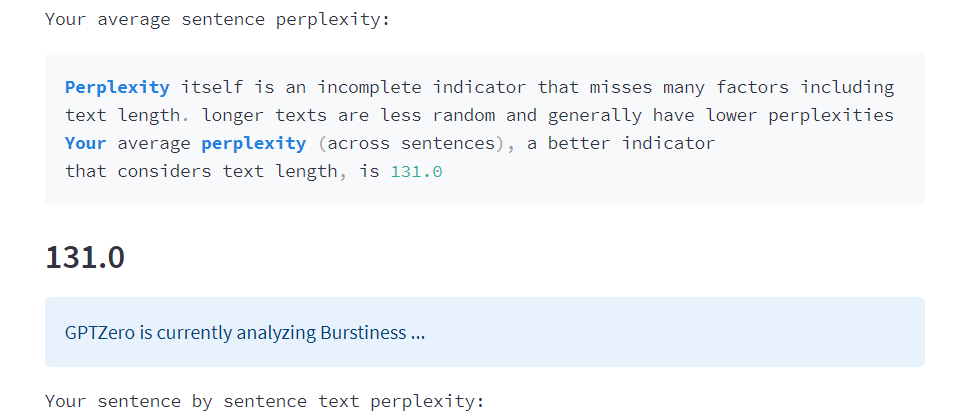The height and width of the screenshot is (419, 954).
Task: Click the teal 131.0 value in code block
Action: tap(417, 171)
